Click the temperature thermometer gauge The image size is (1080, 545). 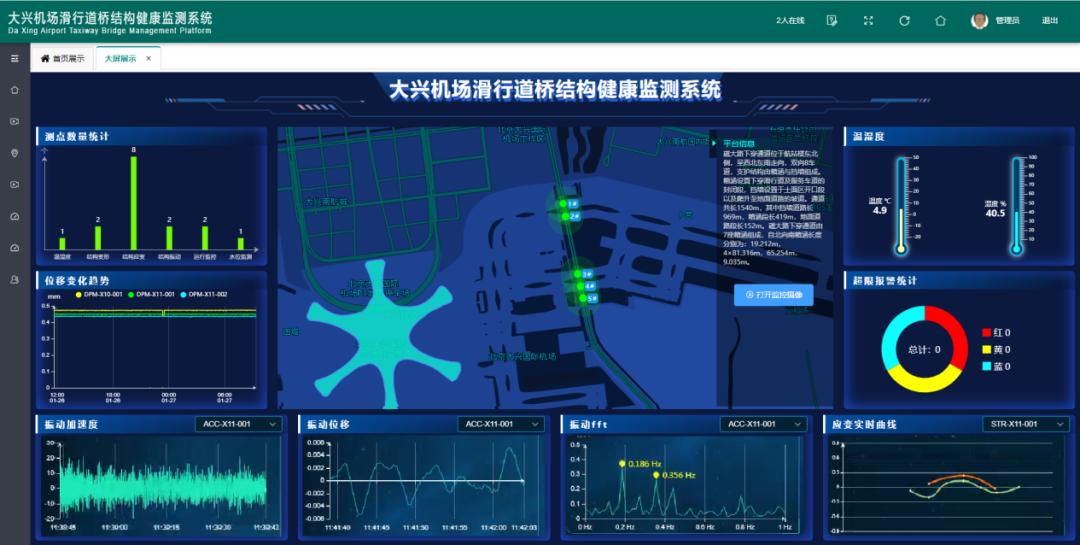pos(902,205)
